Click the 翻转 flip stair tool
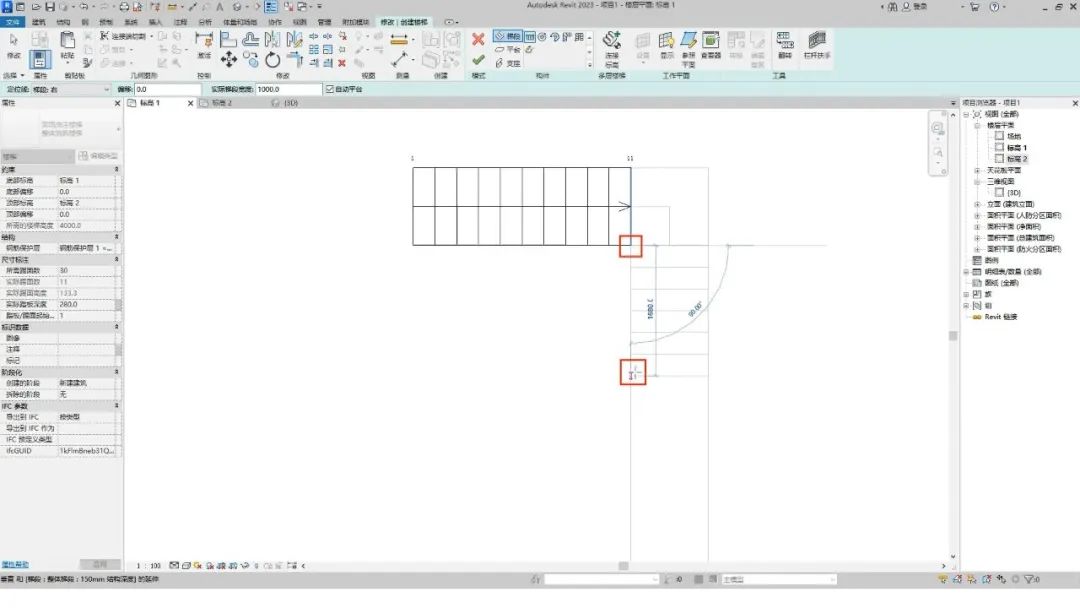 pos(783,45)
